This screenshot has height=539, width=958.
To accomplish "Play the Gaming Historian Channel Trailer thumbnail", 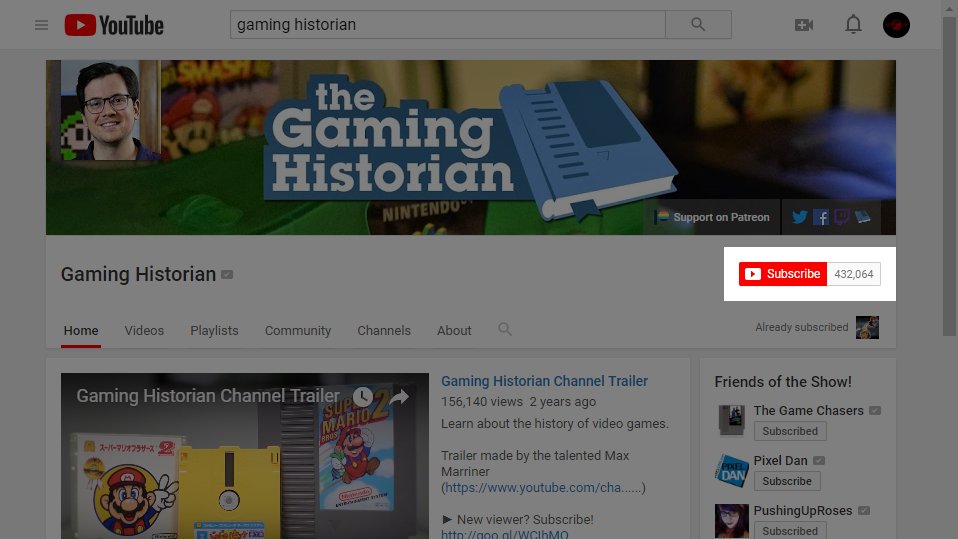I will (245, 456).
